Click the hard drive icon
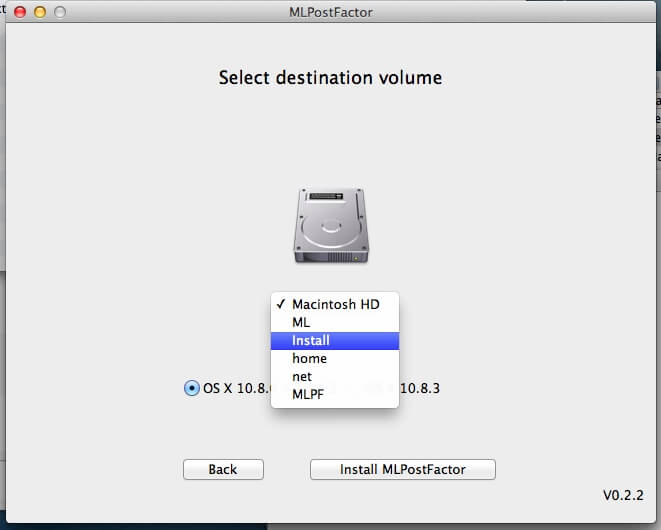The height and width of the screenshot is (530, 661). pos(331,226)
